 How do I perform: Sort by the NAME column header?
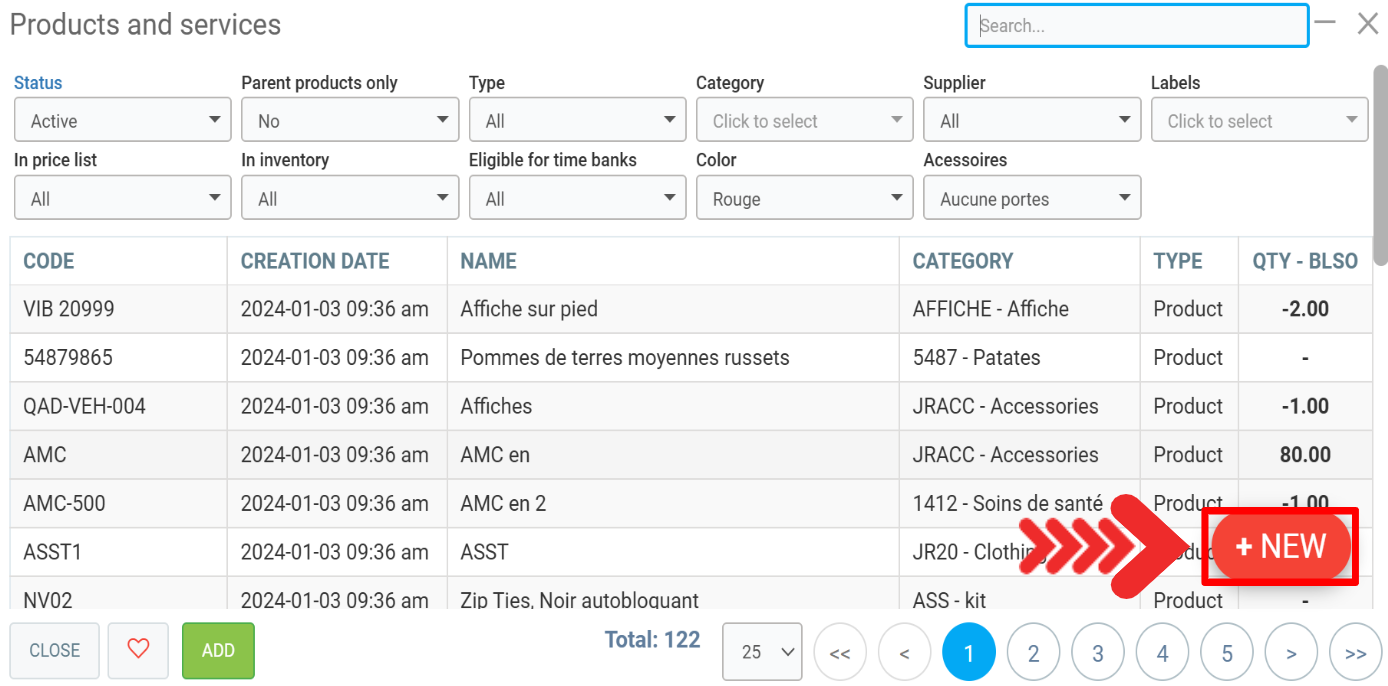click(x=488, y=261)
